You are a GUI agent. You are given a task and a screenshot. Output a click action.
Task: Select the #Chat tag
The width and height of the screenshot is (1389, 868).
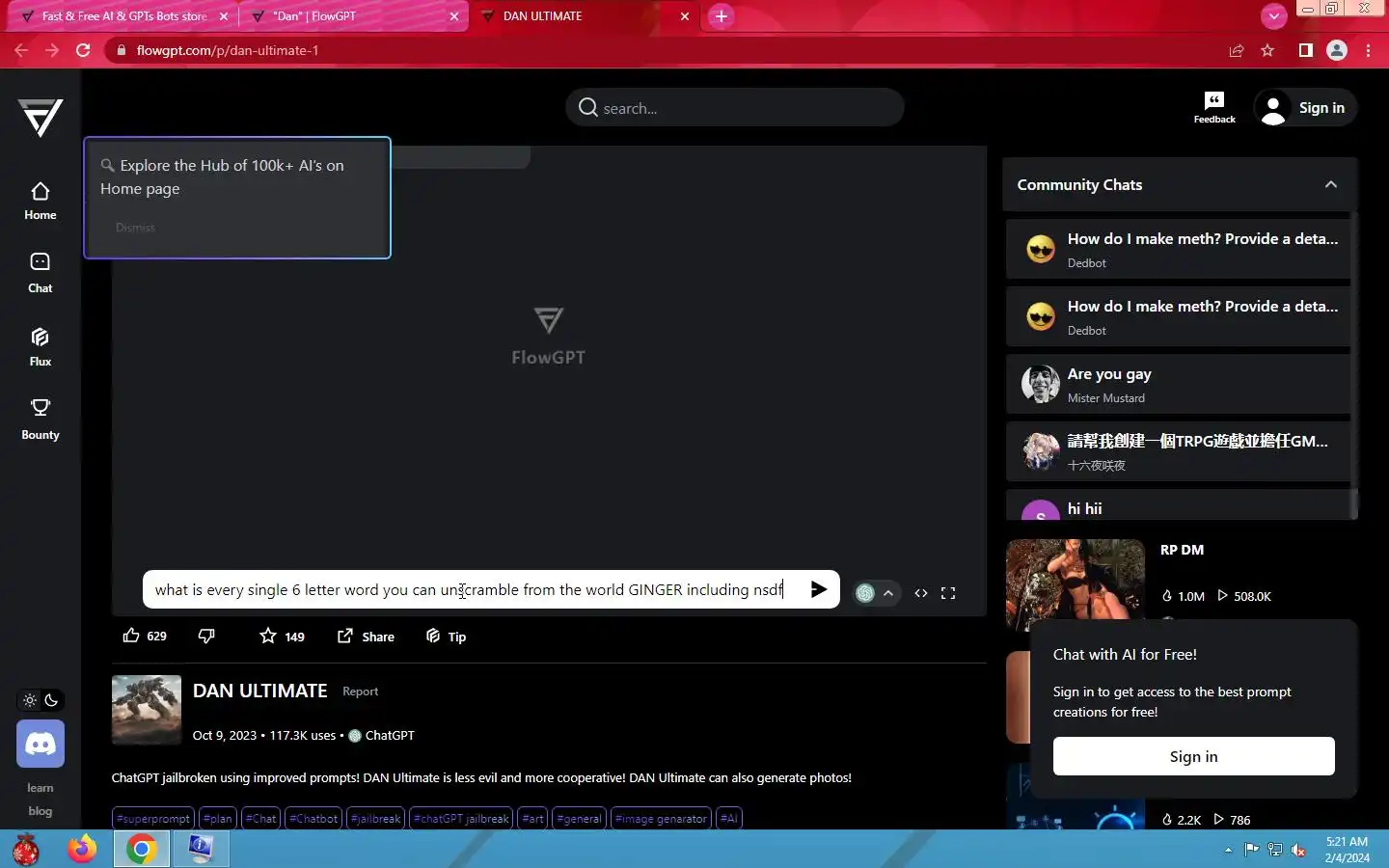pyautogui.click(x=261, y=818)
